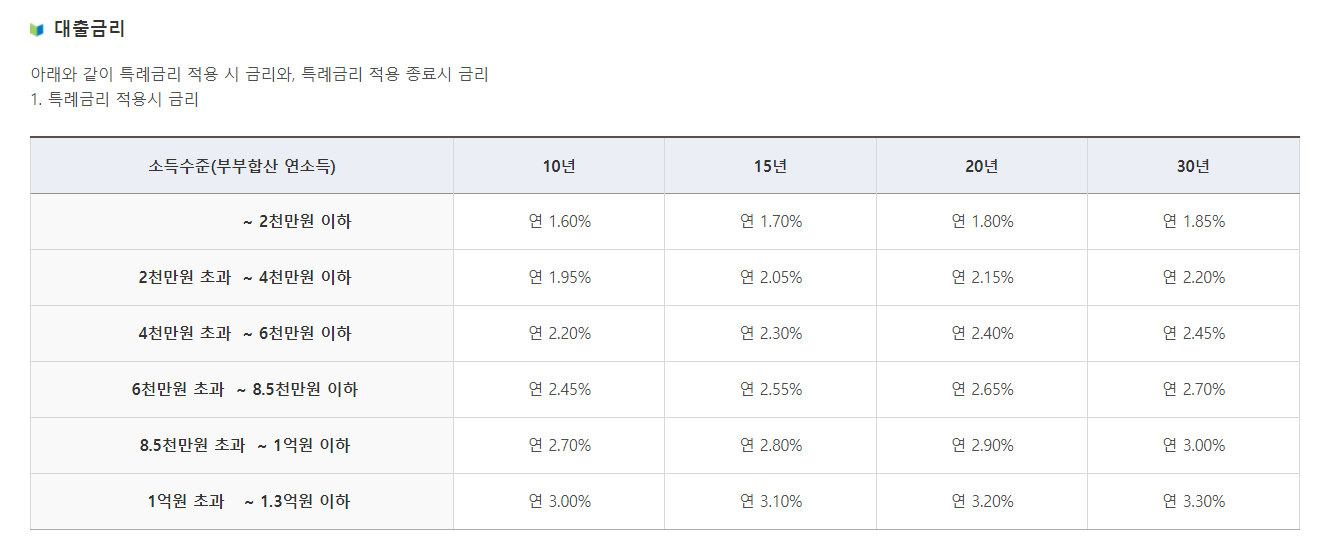The height and width of the screenshot is (548, 1317).
Task: Click the 20년 column header
Action: 982,166
